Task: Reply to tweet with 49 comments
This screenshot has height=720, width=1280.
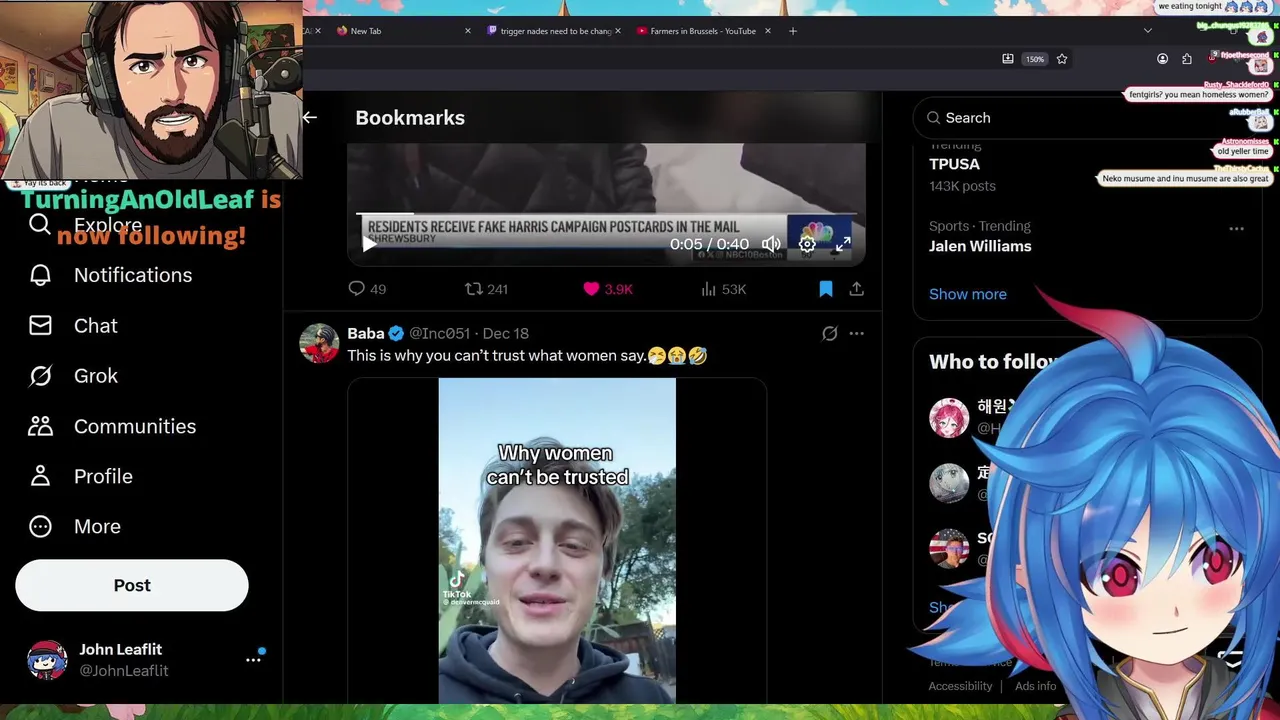Action: 366,289
